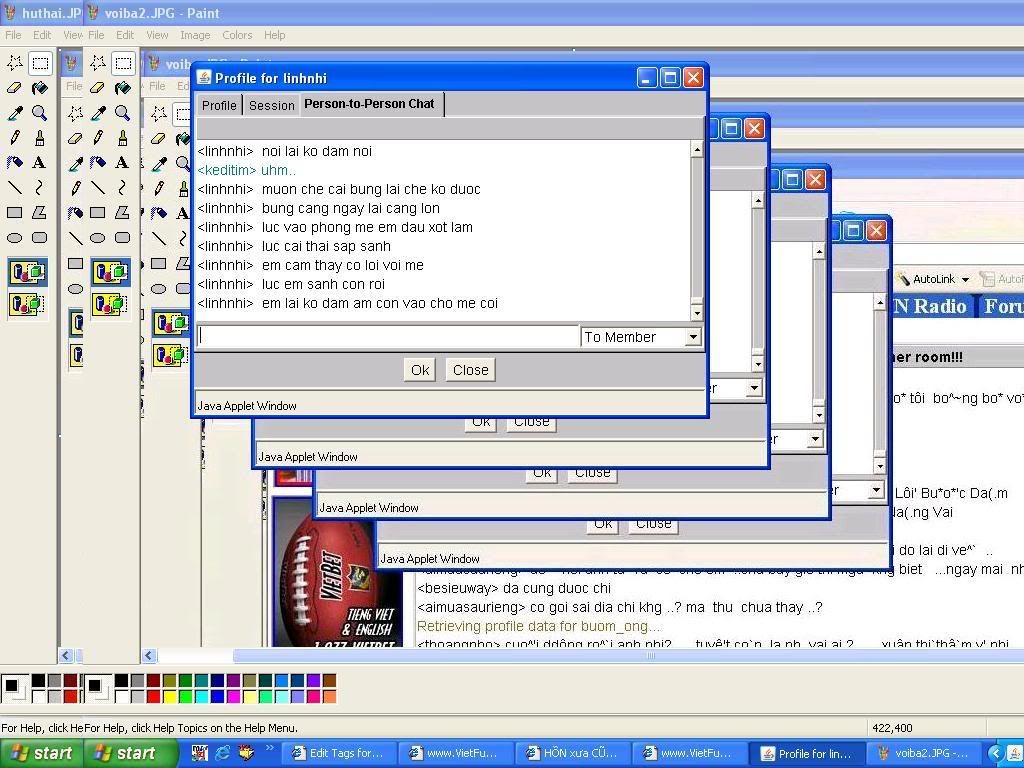Open Edit menu in huthai.JPG Paint window
Viewport: 1024px width, 768px height.
pyautogui.click(x=42, y=35)
